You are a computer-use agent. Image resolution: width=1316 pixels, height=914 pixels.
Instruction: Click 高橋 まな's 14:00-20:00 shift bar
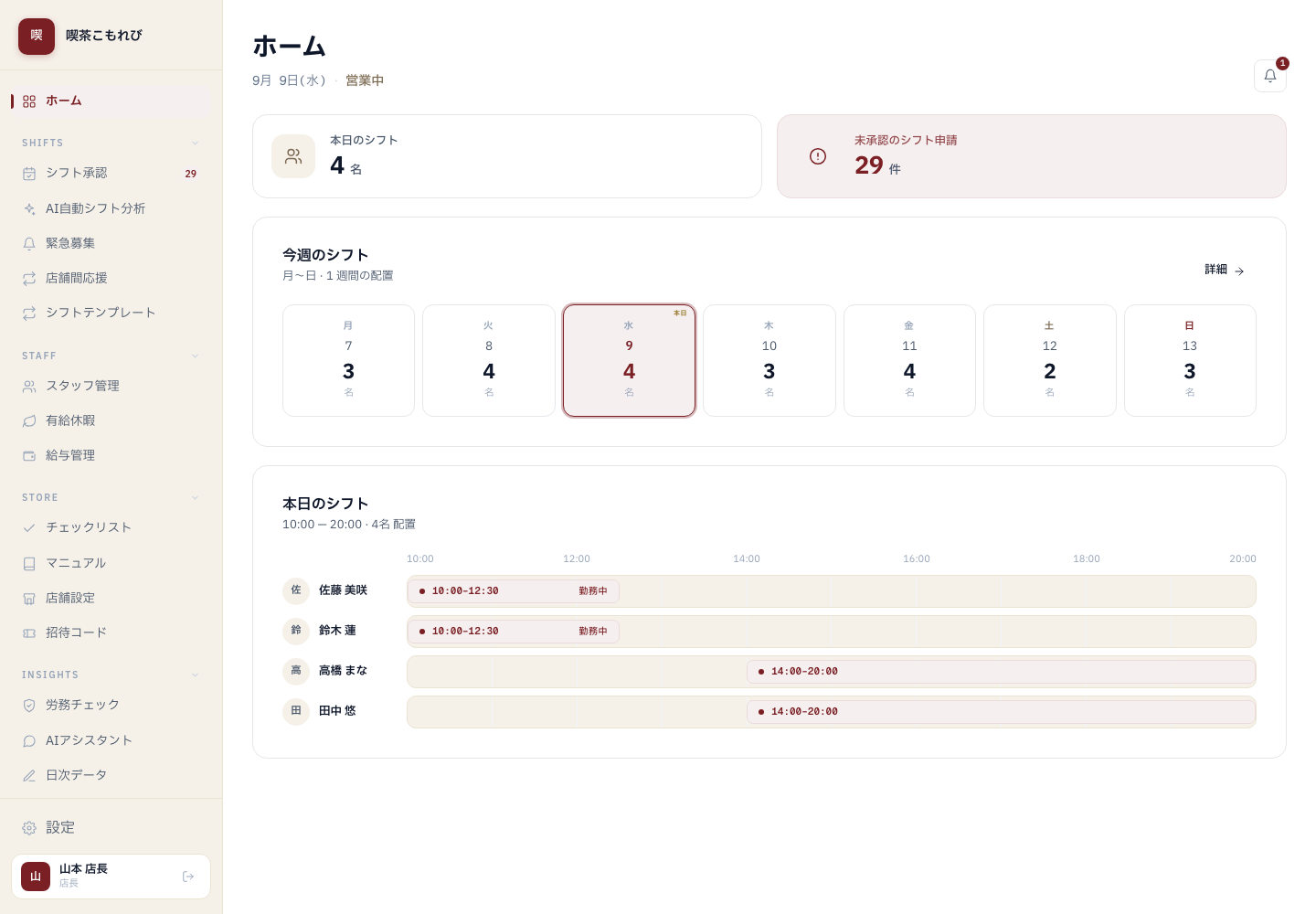click(1002, 672)
